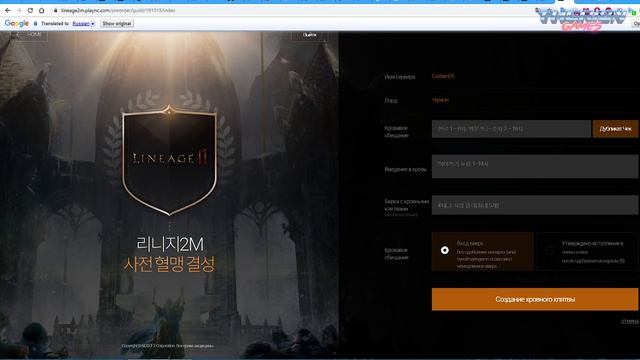Focus the introduction text field

[535, 166]
